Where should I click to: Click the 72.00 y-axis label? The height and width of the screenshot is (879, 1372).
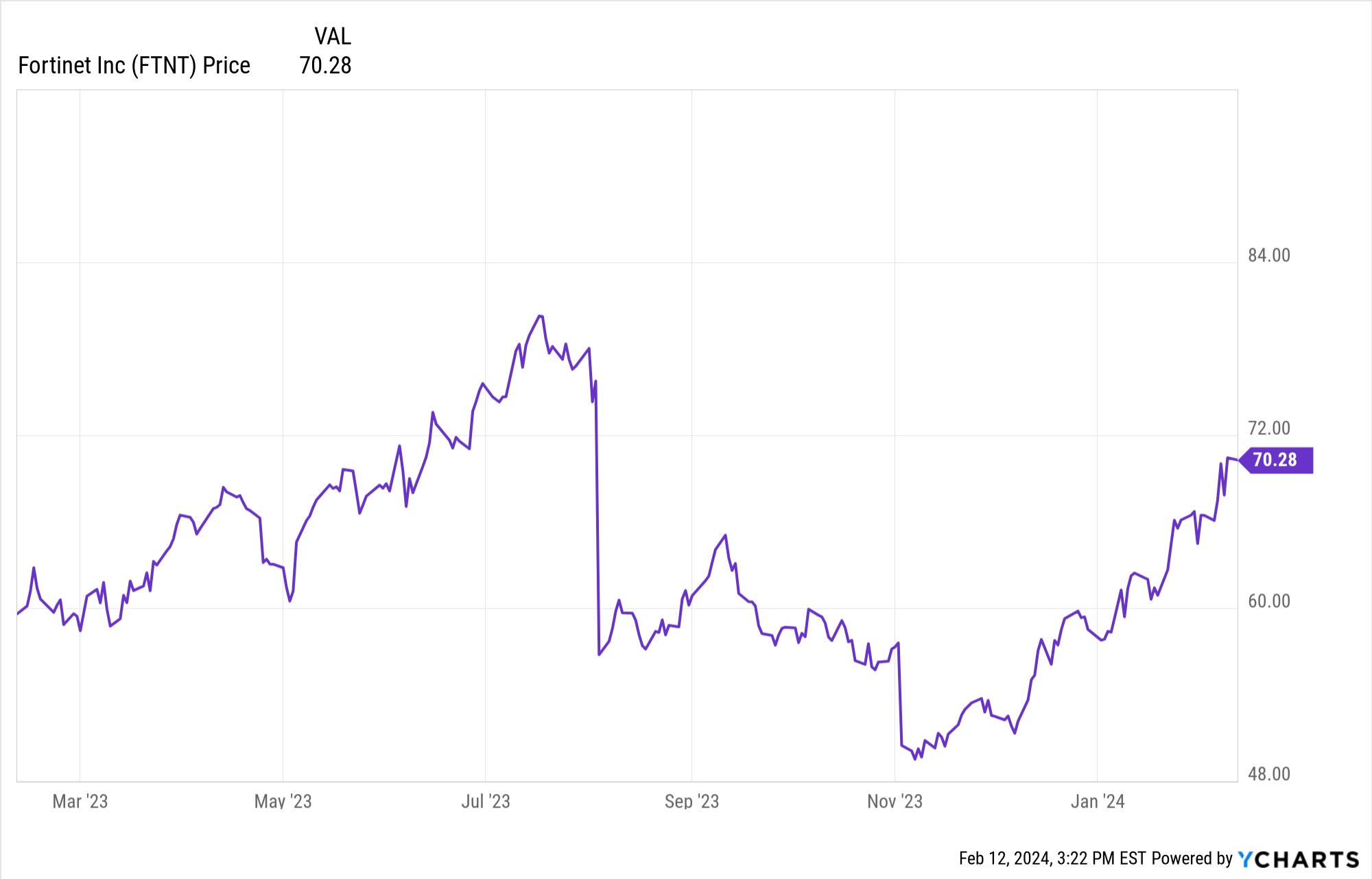click(x=1268, y=428)
